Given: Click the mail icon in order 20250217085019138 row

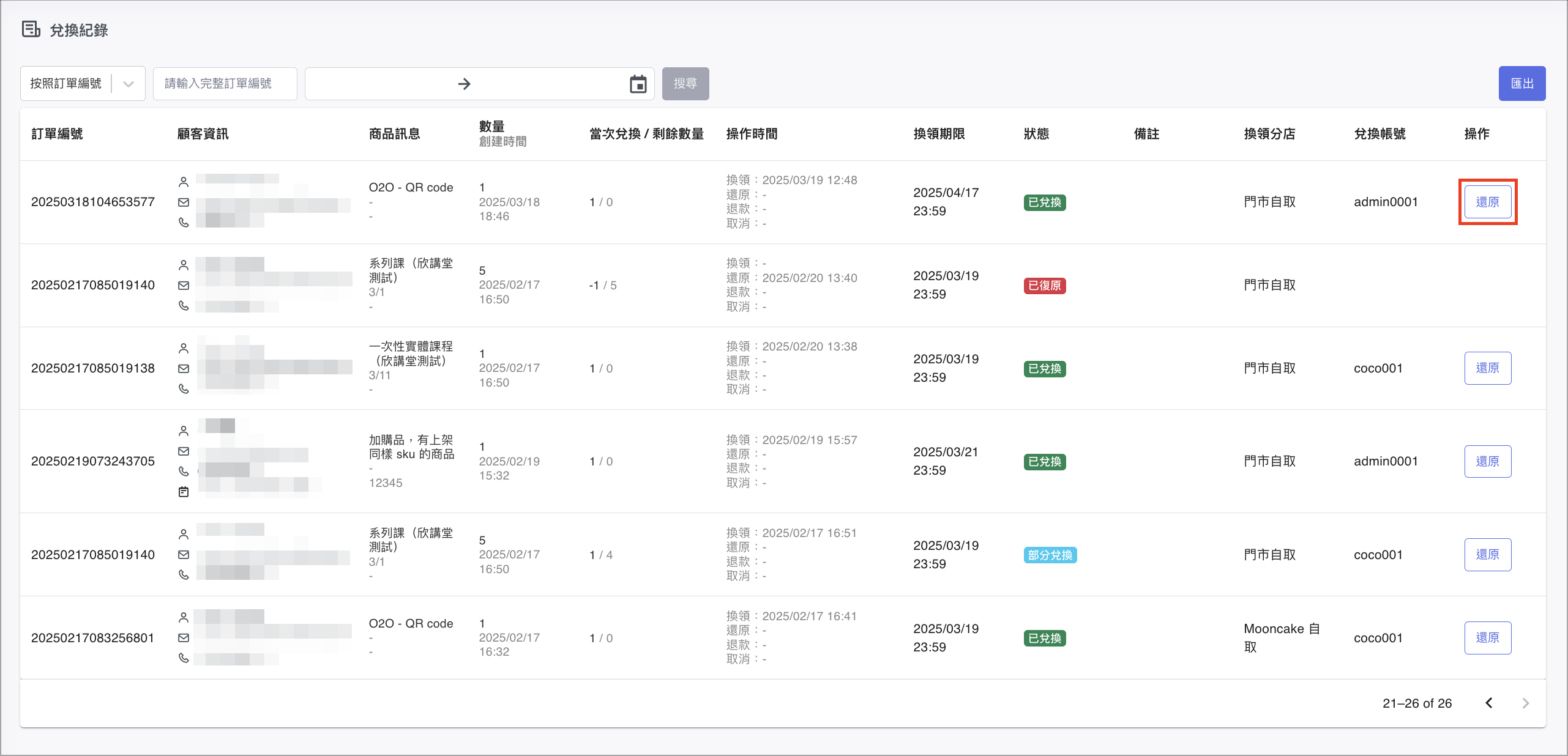Looking at the screenshot, I should pos(184,368).
